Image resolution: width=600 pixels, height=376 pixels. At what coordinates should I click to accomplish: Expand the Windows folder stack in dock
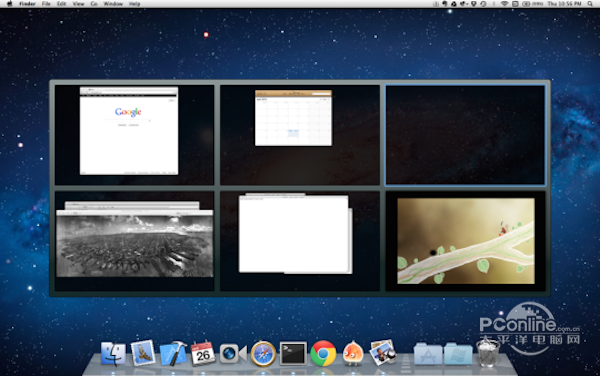(x=458, y=353)
